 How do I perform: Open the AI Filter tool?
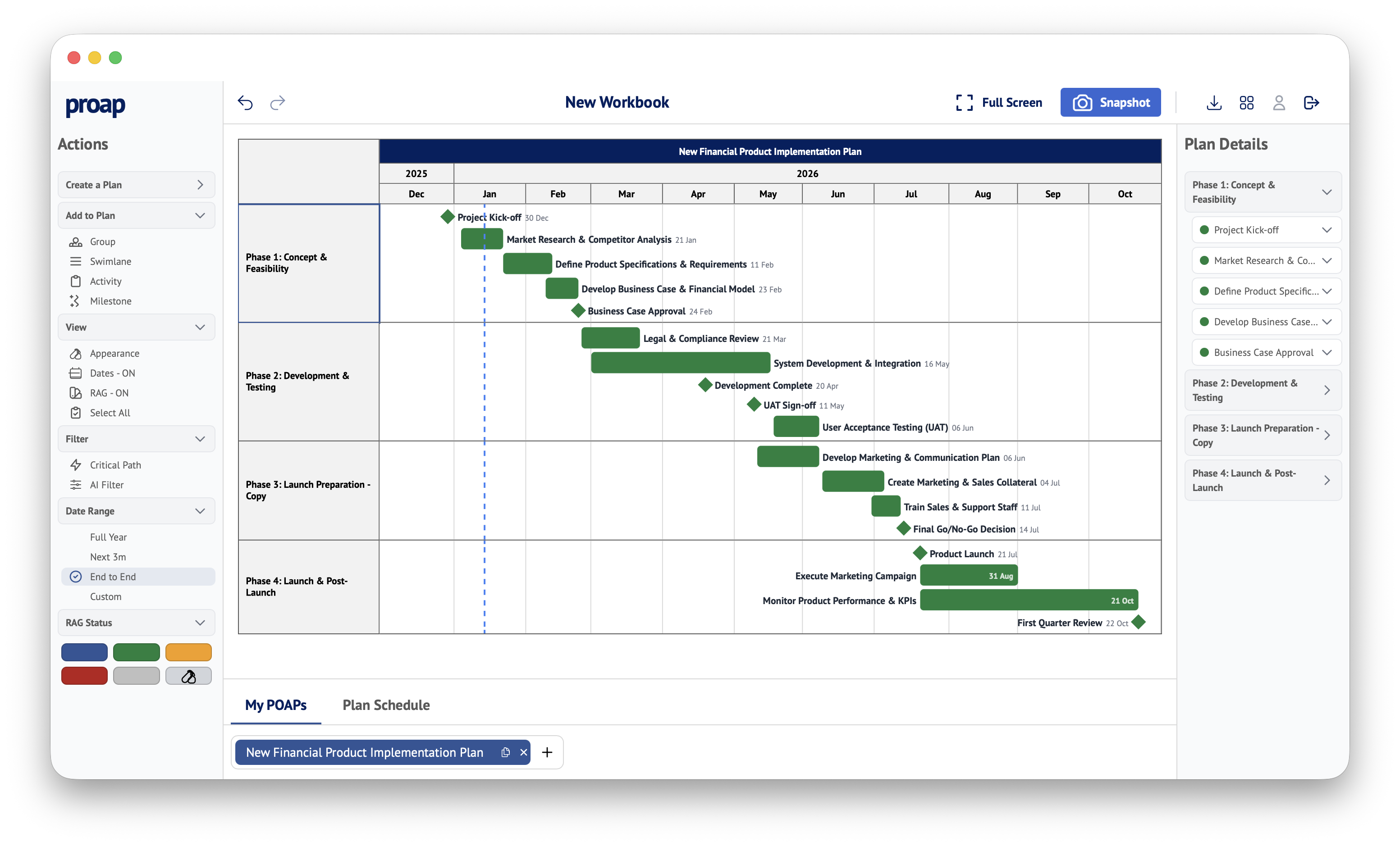coord(106,484)
